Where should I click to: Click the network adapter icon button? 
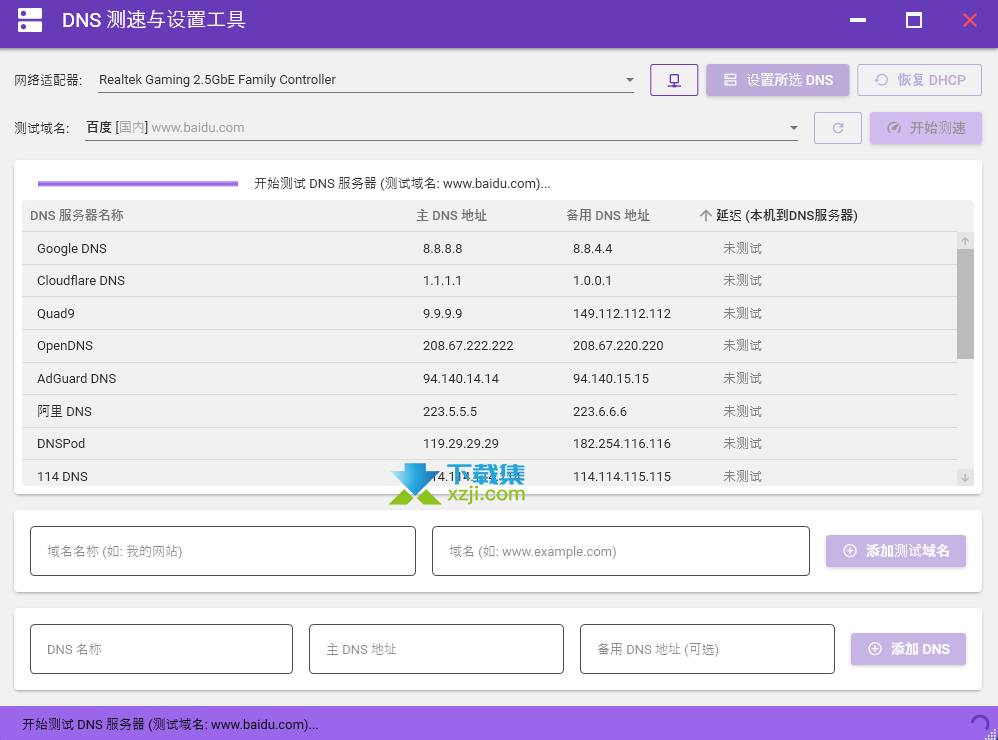[674, 80]
